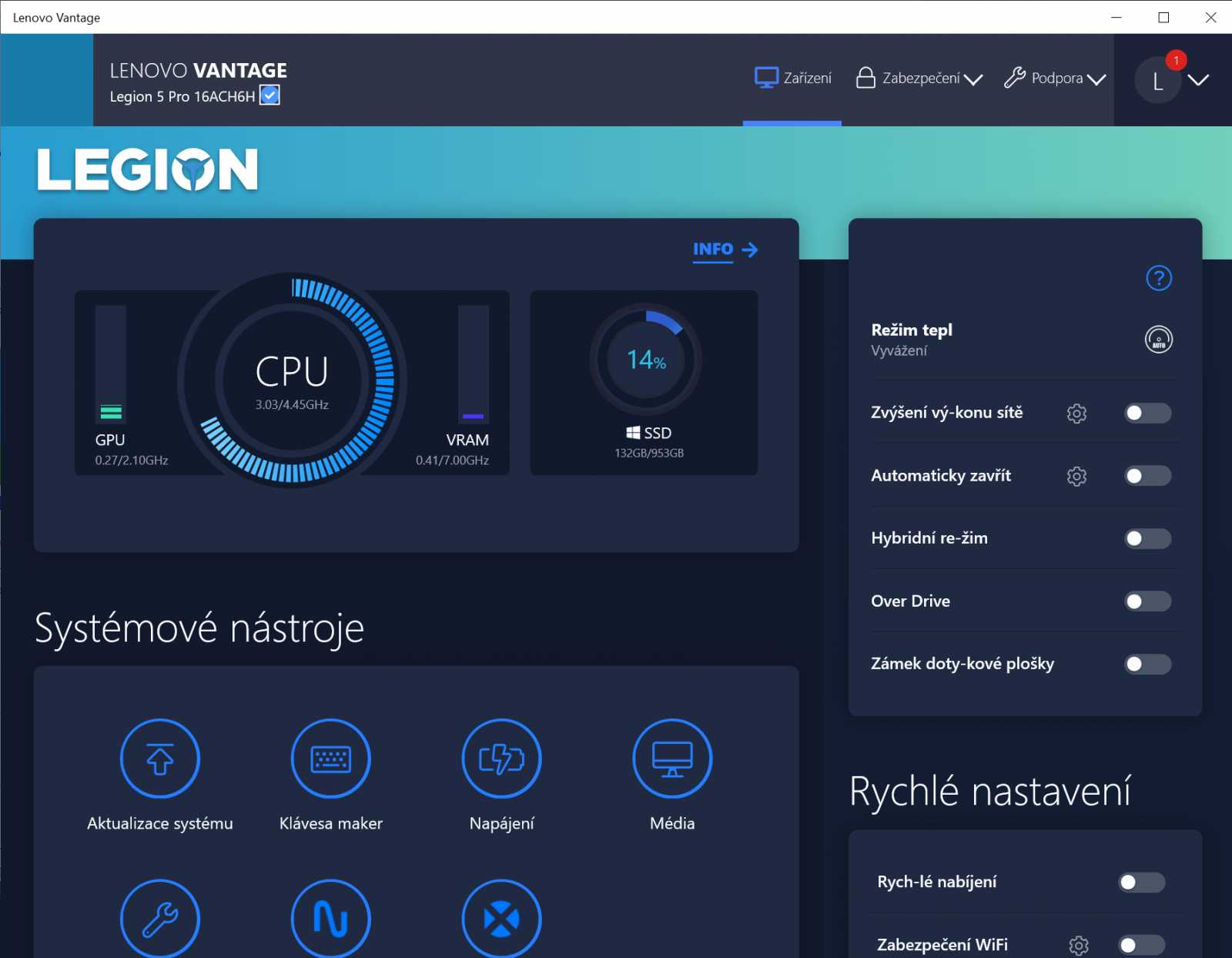
Task: Click the INFO link with arrow
Action: [x=725, y=250]
